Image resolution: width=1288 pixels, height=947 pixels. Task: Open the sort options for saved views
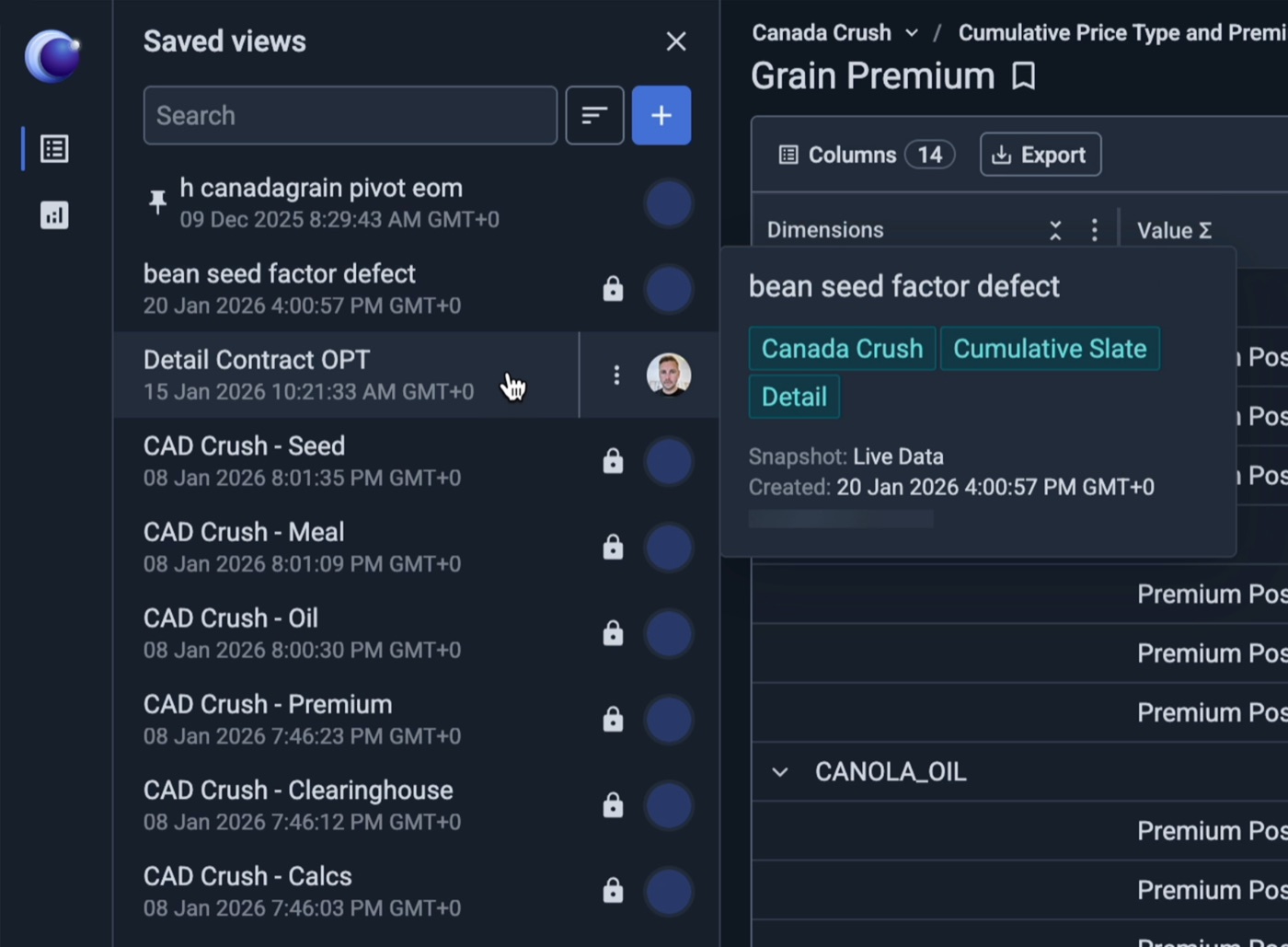(594, 115)
